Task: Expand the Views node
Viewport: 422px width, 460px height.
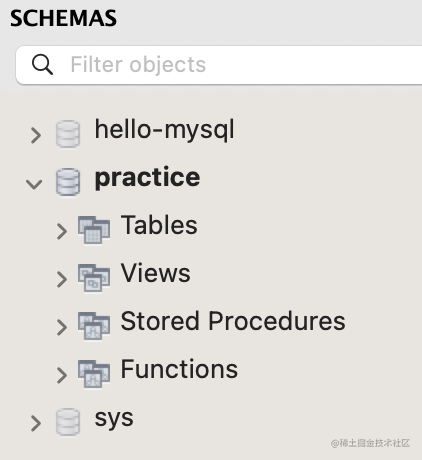Action: pos(62,279)
